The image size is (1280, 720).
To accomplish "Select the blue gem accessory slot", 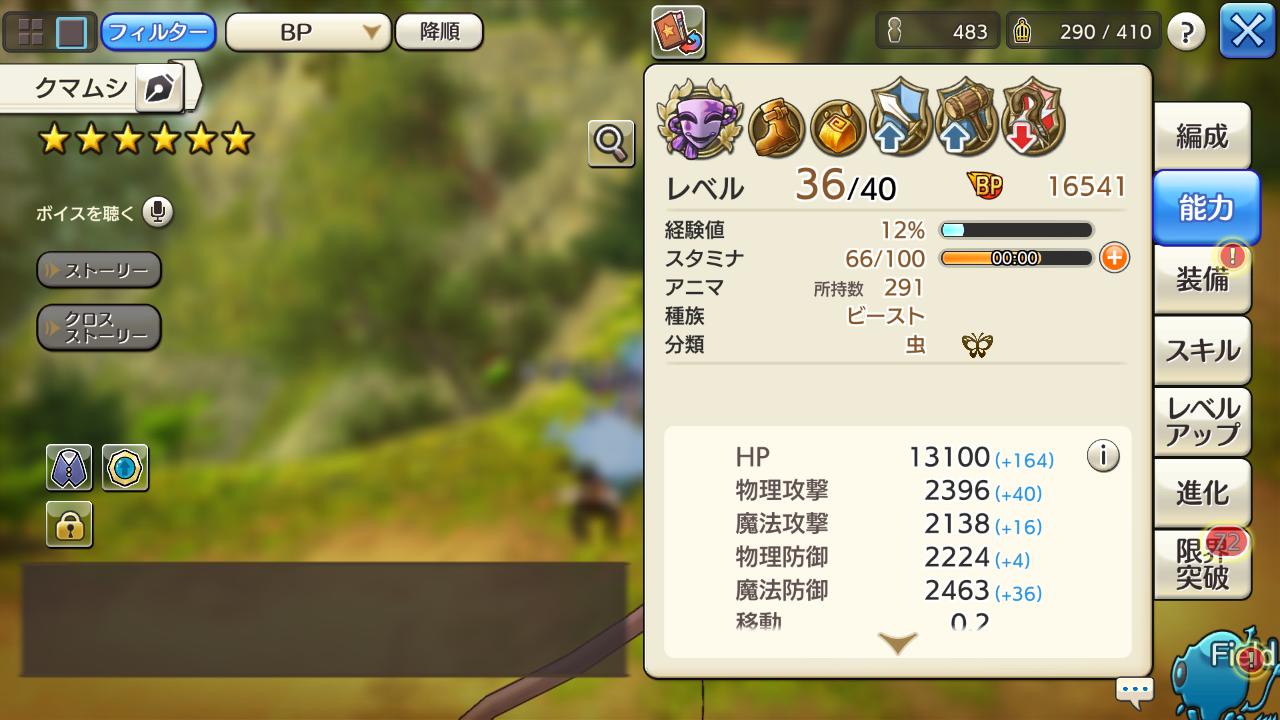I will click(x=125, y=468).
